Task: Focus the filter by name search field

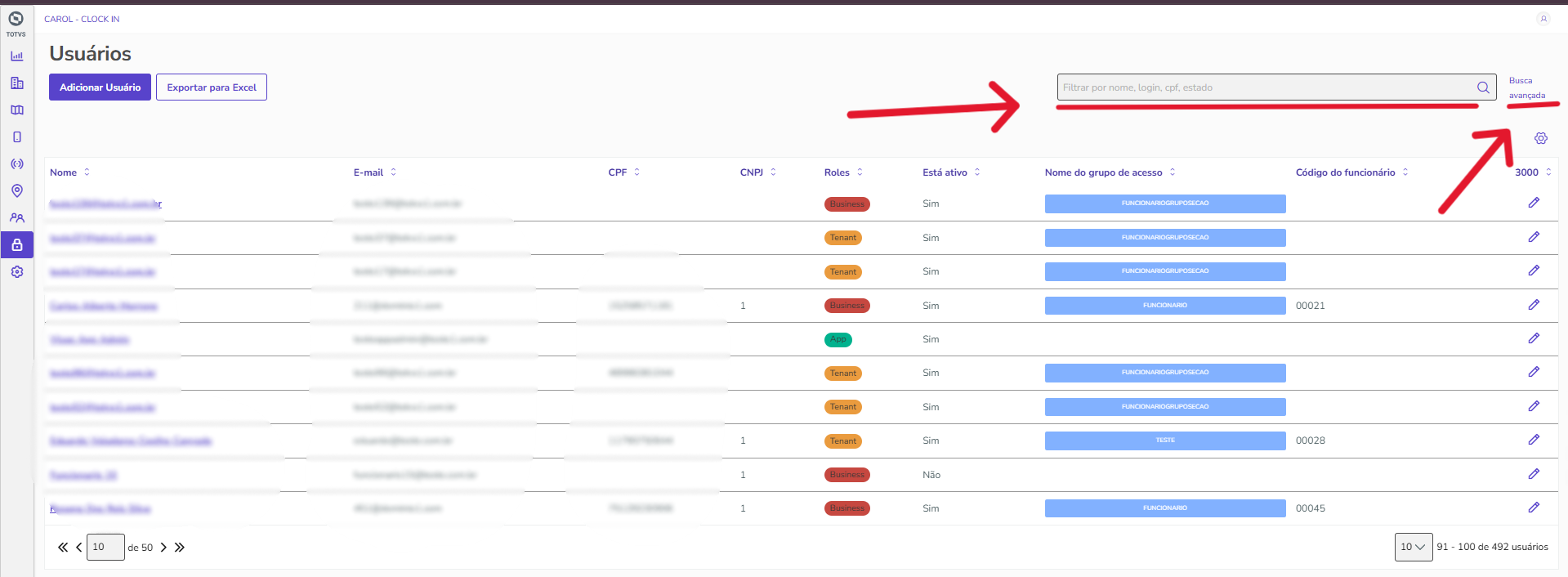Action: click(x=1265, y=87)
